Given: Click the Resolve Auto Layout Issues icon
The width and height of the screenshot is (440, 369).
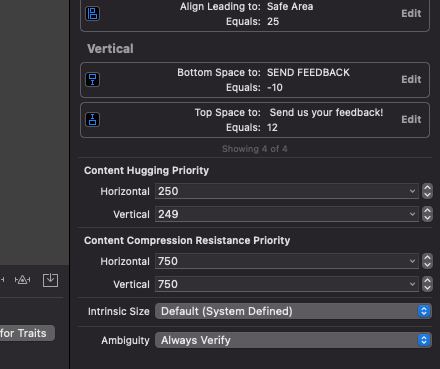Looking at the screenshot, I should tap(22, 280).
